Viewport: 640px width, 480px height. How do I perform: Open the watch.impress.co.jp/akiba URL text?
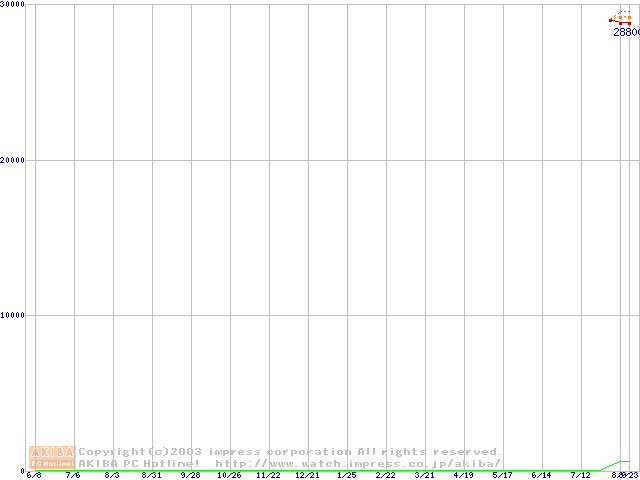(x=357, y=464)
